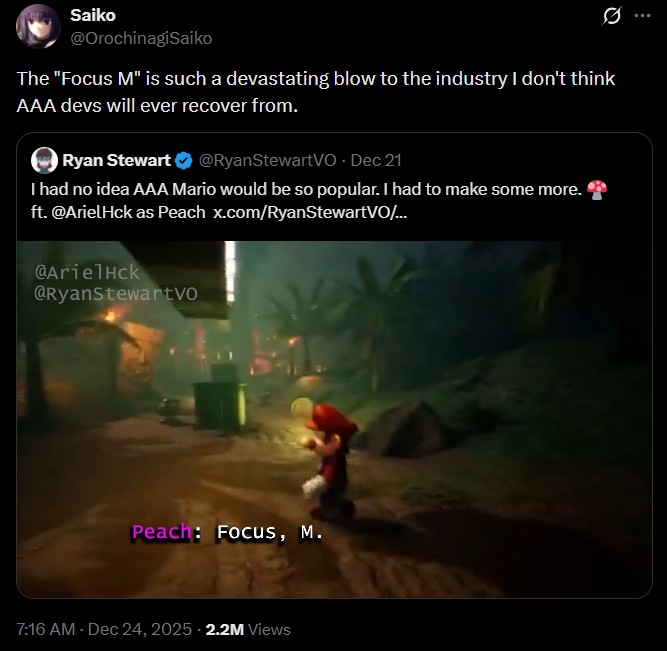The width and height of the screenshot is (667, 651).
Task: Click the @RyanStewartVO handle beside verified badge
Action: pos(264,160)
